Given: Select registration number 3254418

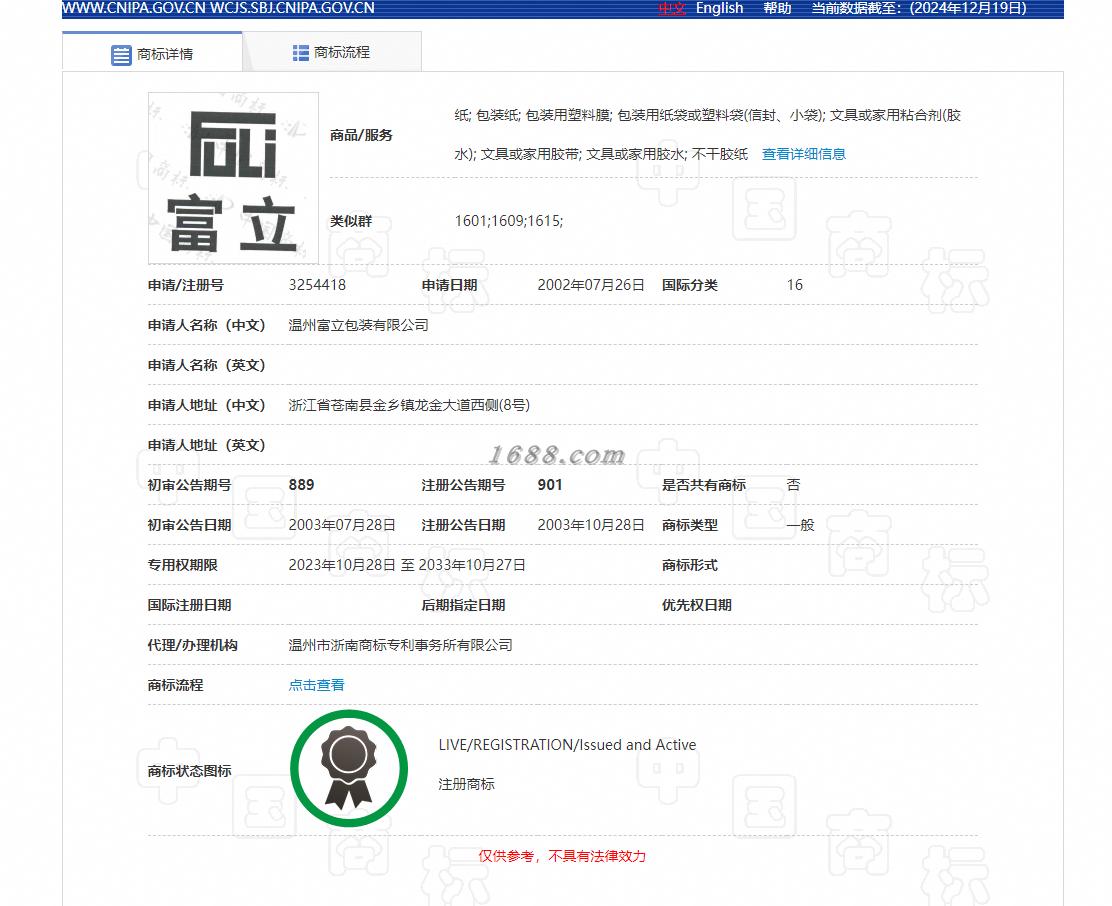Looking at the screenshot, I should pyautogui.click(x=317, y=285).
